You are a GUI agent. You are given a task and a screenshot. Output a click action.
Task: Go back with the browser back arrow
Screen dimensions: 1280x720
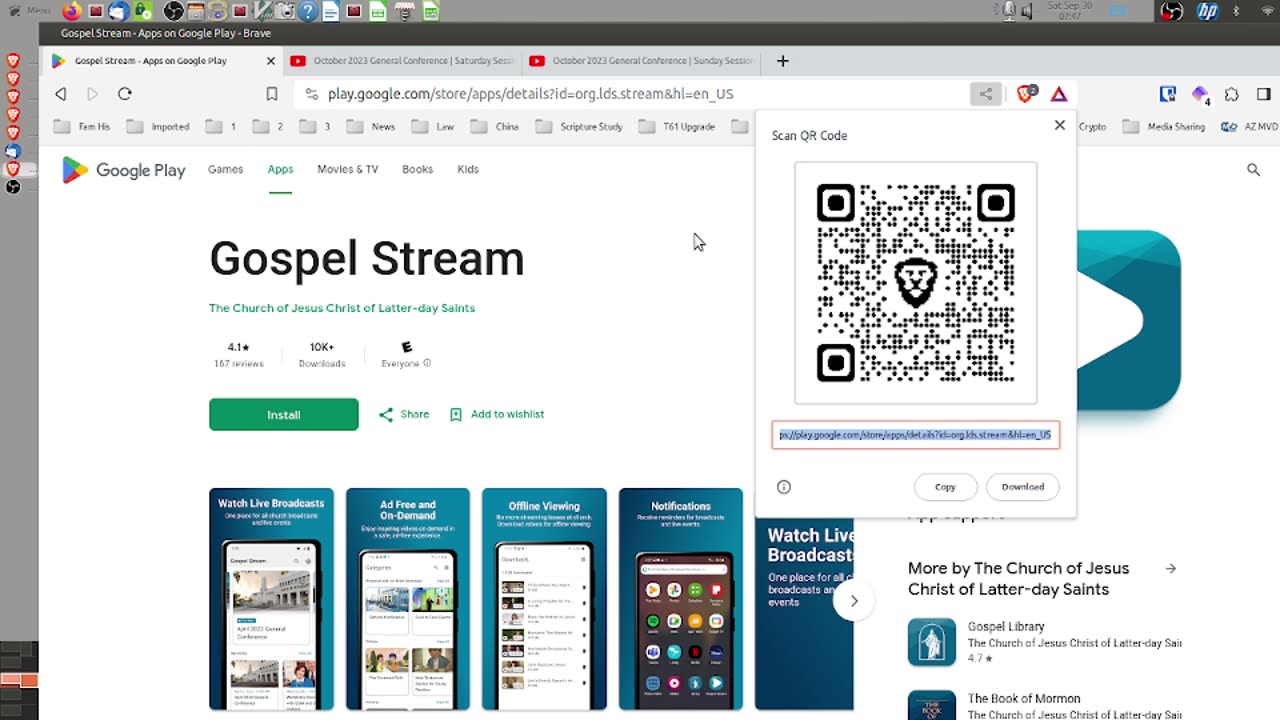61,94
